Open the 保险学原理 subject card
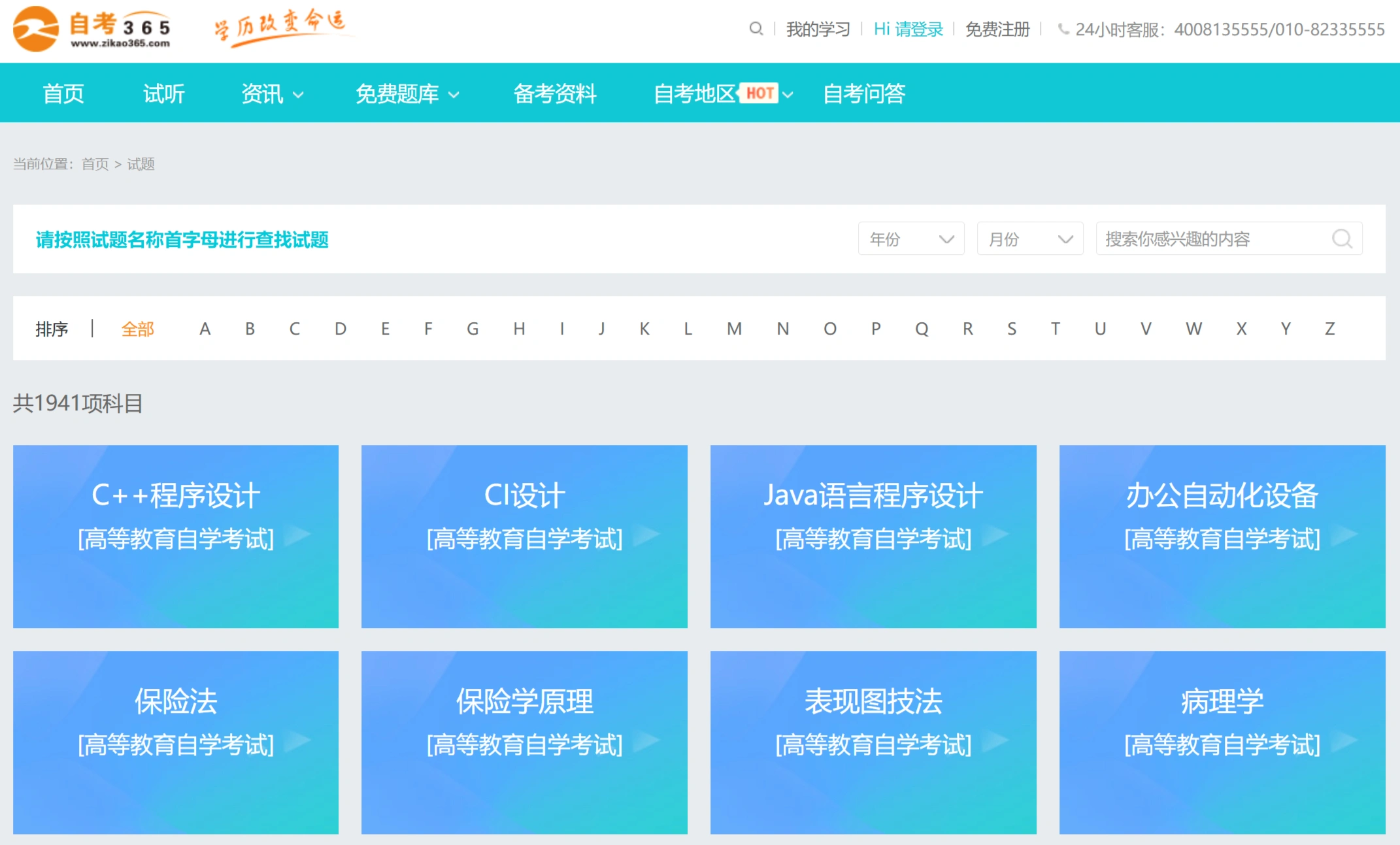 pyautogui.click(x=524, y=742)
